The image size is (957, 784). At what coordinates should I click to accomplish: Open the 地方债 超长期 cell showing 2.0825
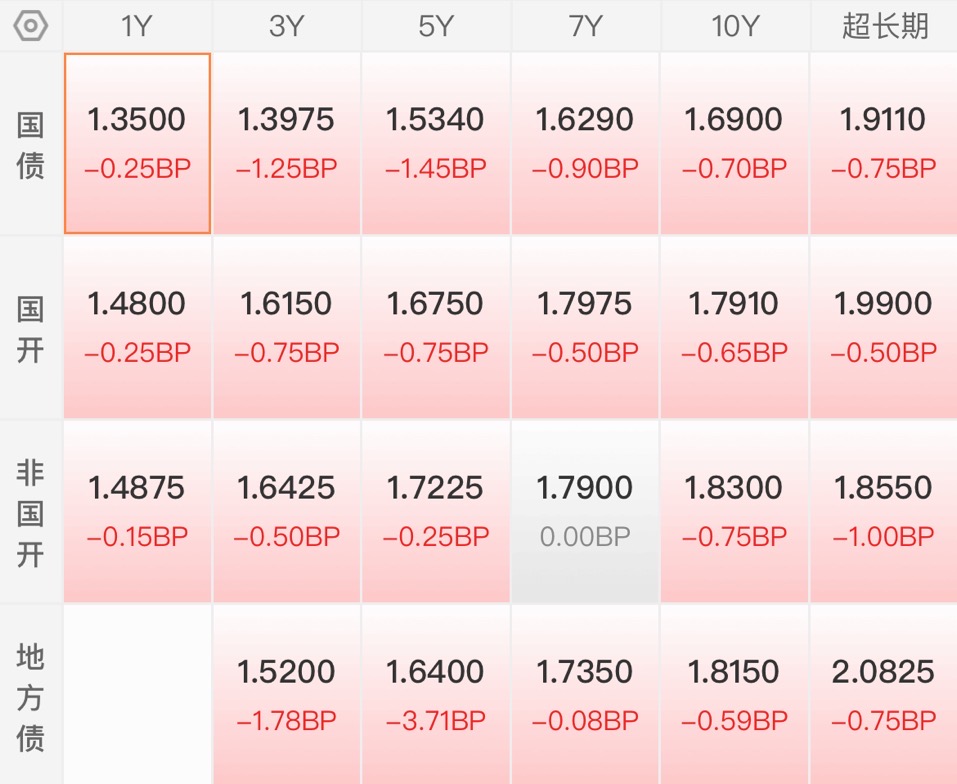[x=884, y=695]
